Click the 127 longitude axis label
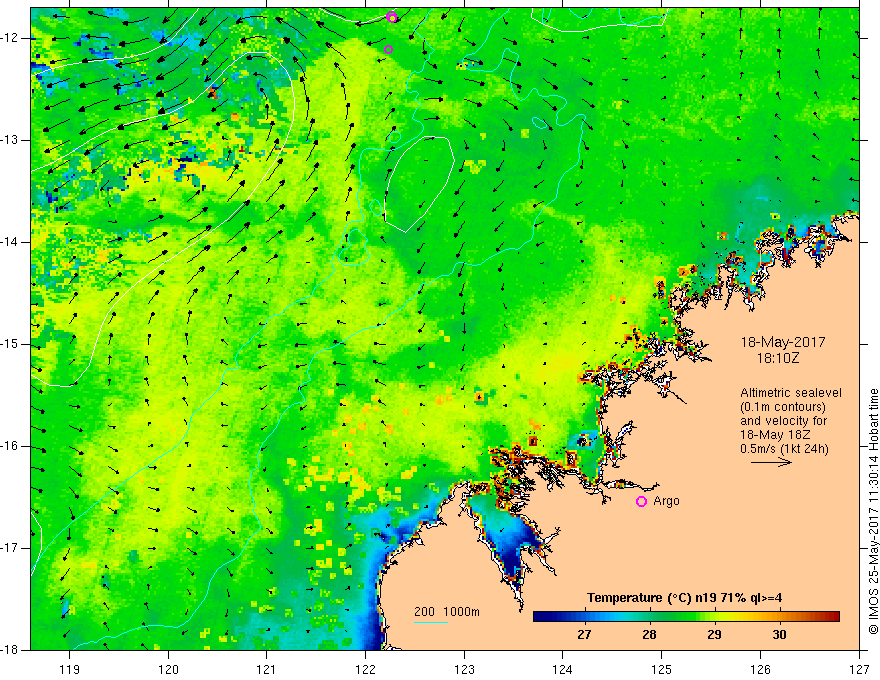 [x=859, y=669]
